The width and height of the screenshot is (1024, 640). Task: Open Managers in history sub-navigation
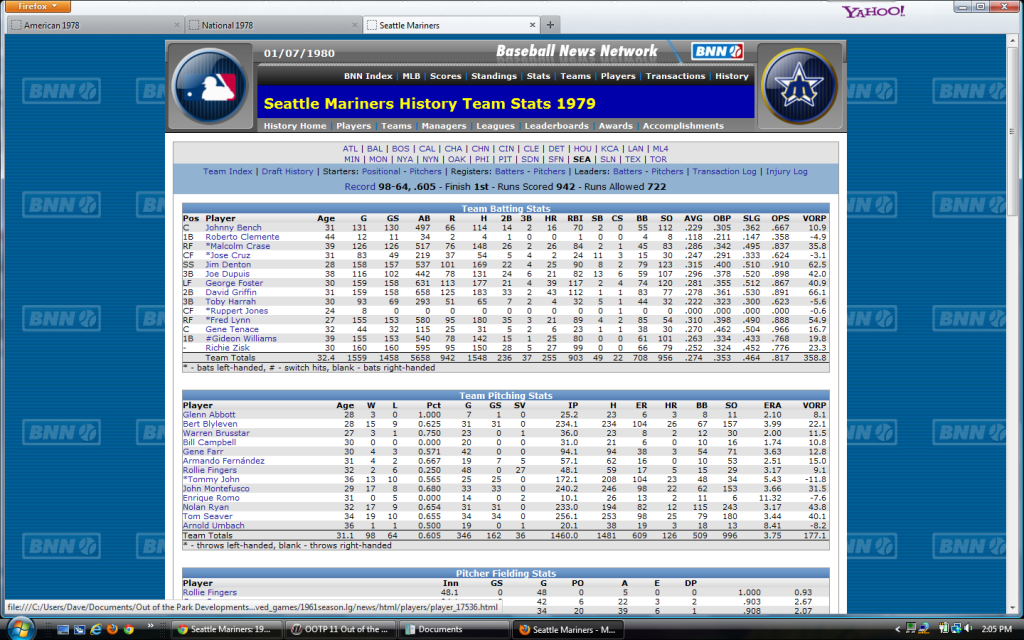pos(443,126)
